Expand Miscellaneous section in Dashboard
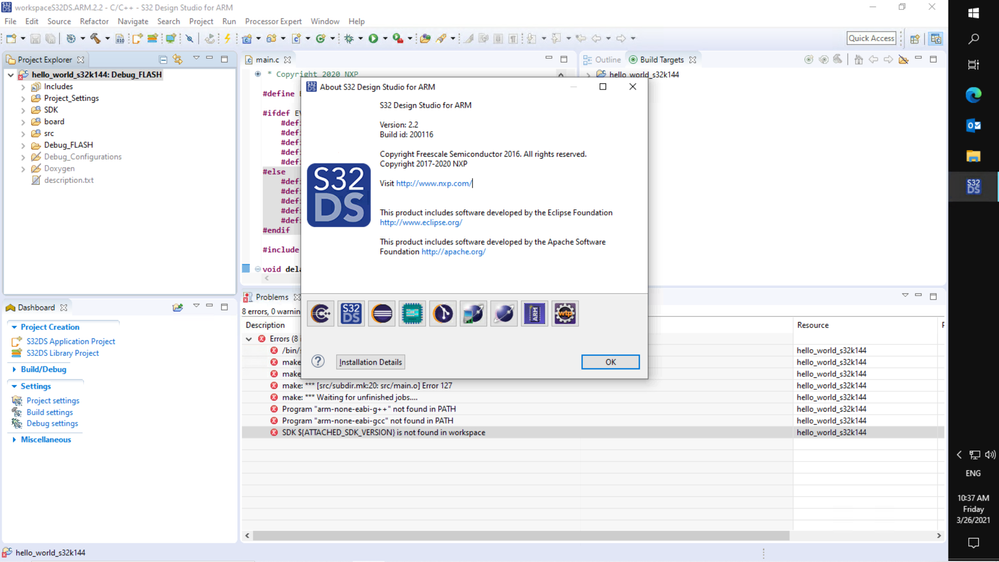Screen dimensions: 999x562 click(x=14, y=440)
